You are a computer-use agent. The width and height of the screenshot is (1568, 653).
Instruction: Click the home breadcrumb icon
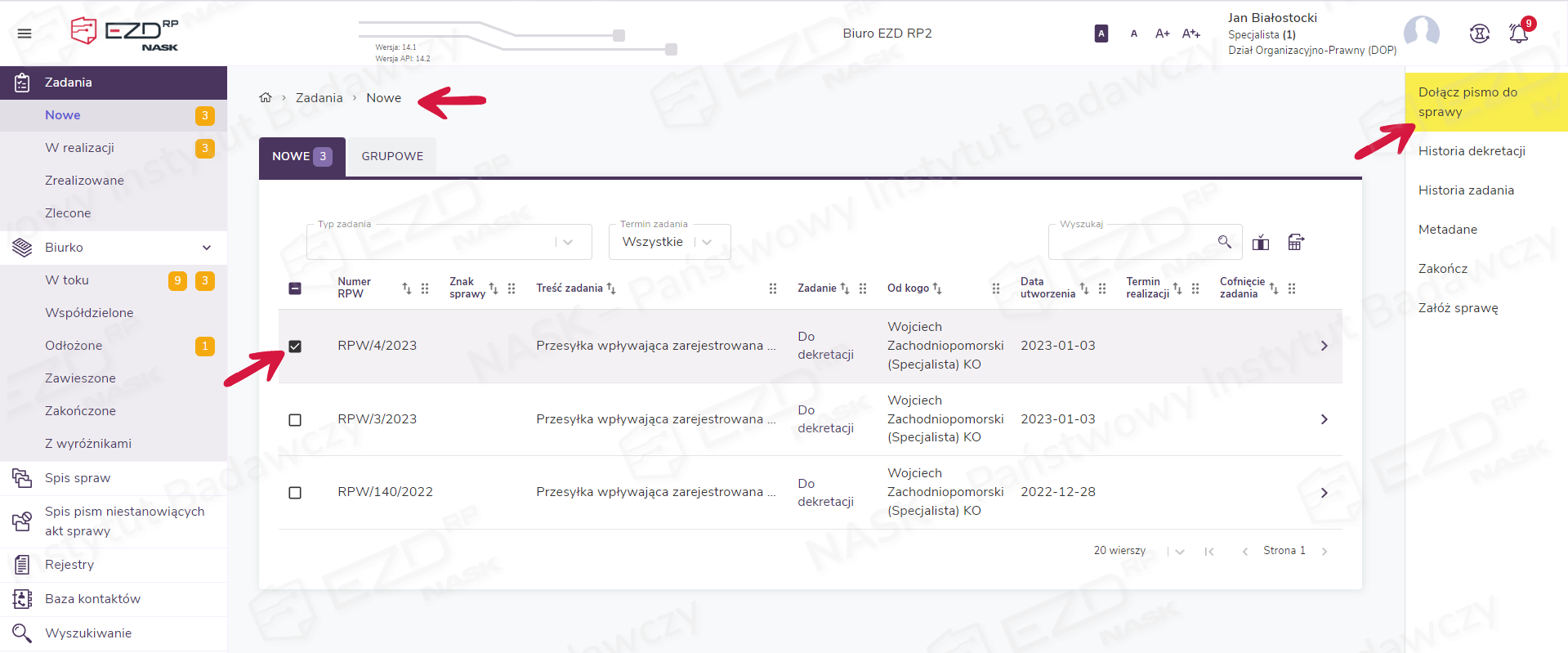tap(266, 98)
